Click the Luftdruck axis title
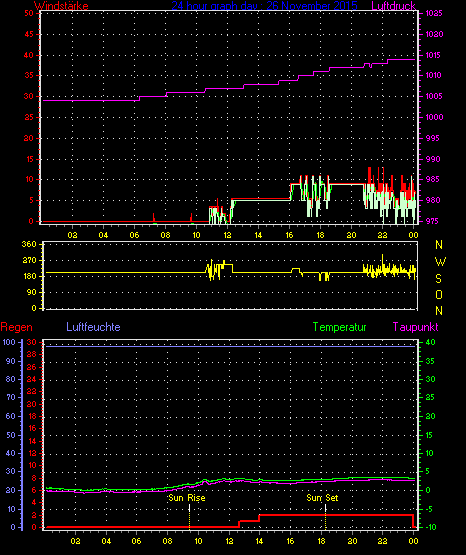This screenshot has height=555, width=466. coord(393,6)
